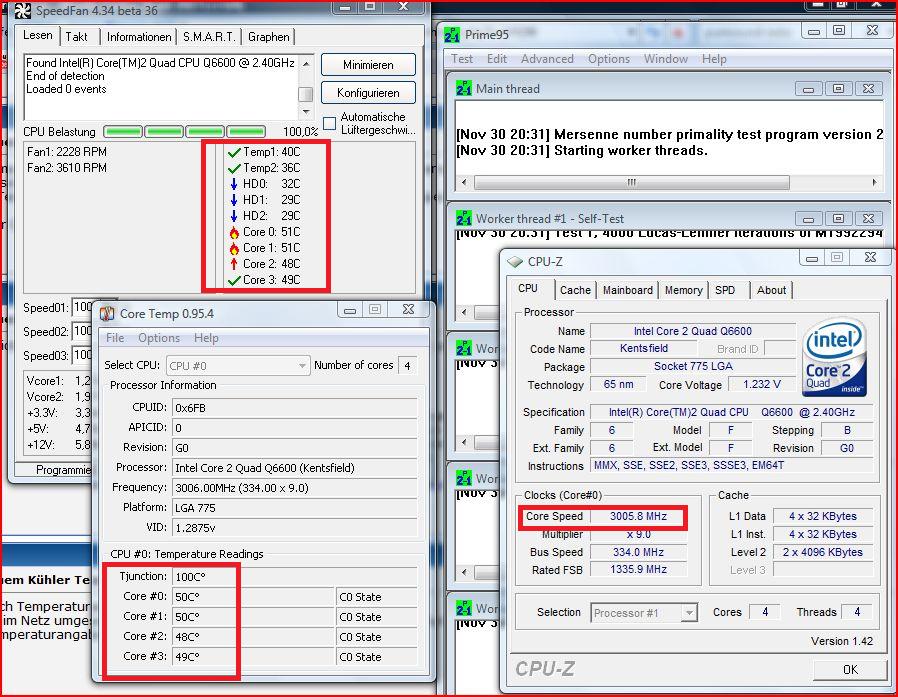The height and width of the screenshot is (697, 898).
Task: Click the Intel Core 2 Quad logo
Action: click(836, 357)
